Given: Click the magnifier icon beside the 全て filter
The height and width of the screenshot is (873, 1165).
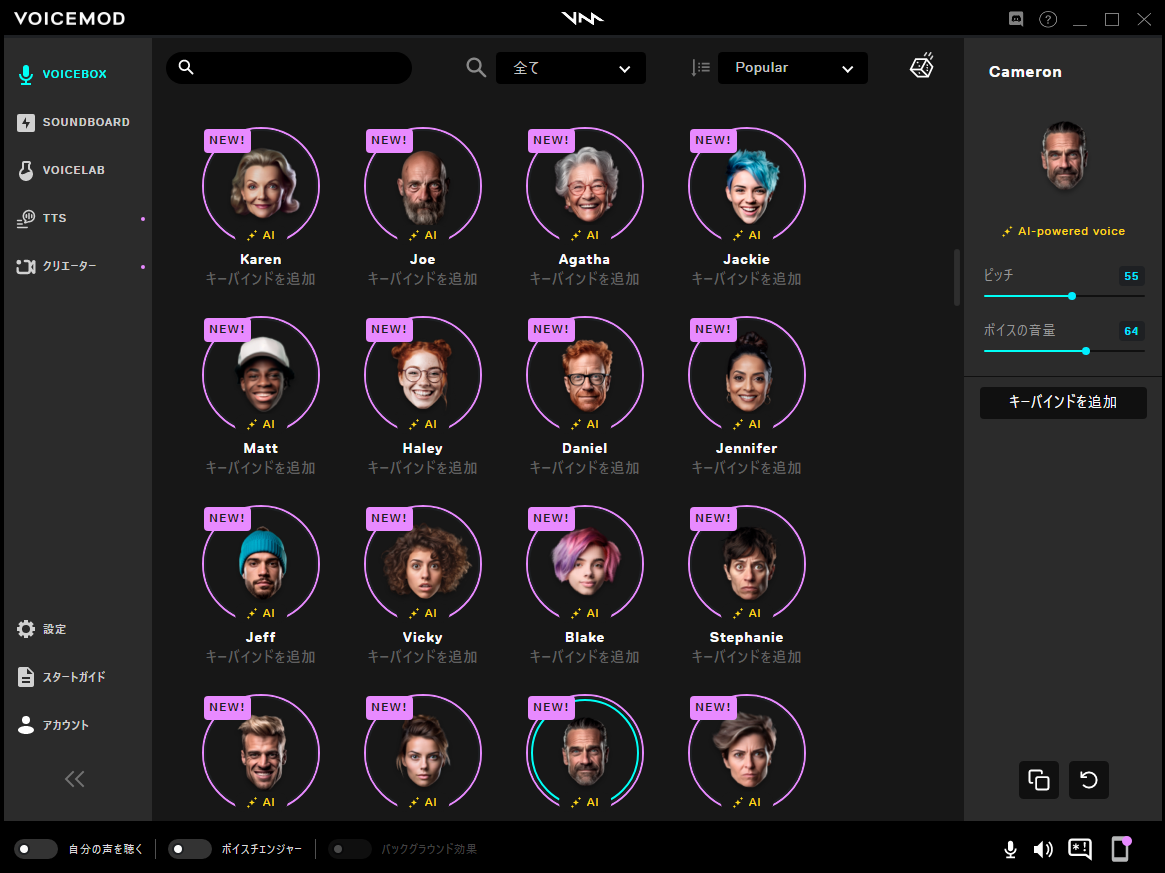Looking at the screenshot, I should [476, 68].
